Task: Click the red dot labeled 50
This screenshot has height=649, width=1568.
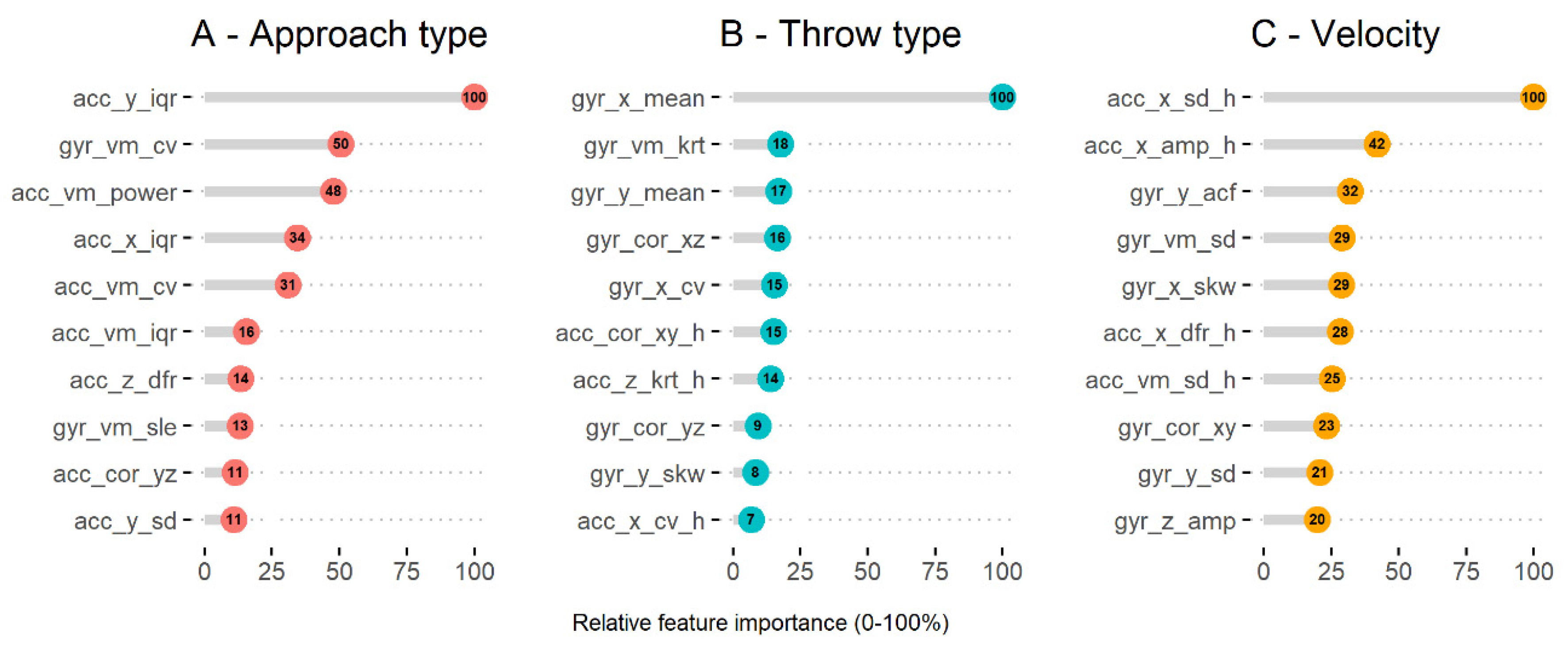Action: (x=340, y=144)
